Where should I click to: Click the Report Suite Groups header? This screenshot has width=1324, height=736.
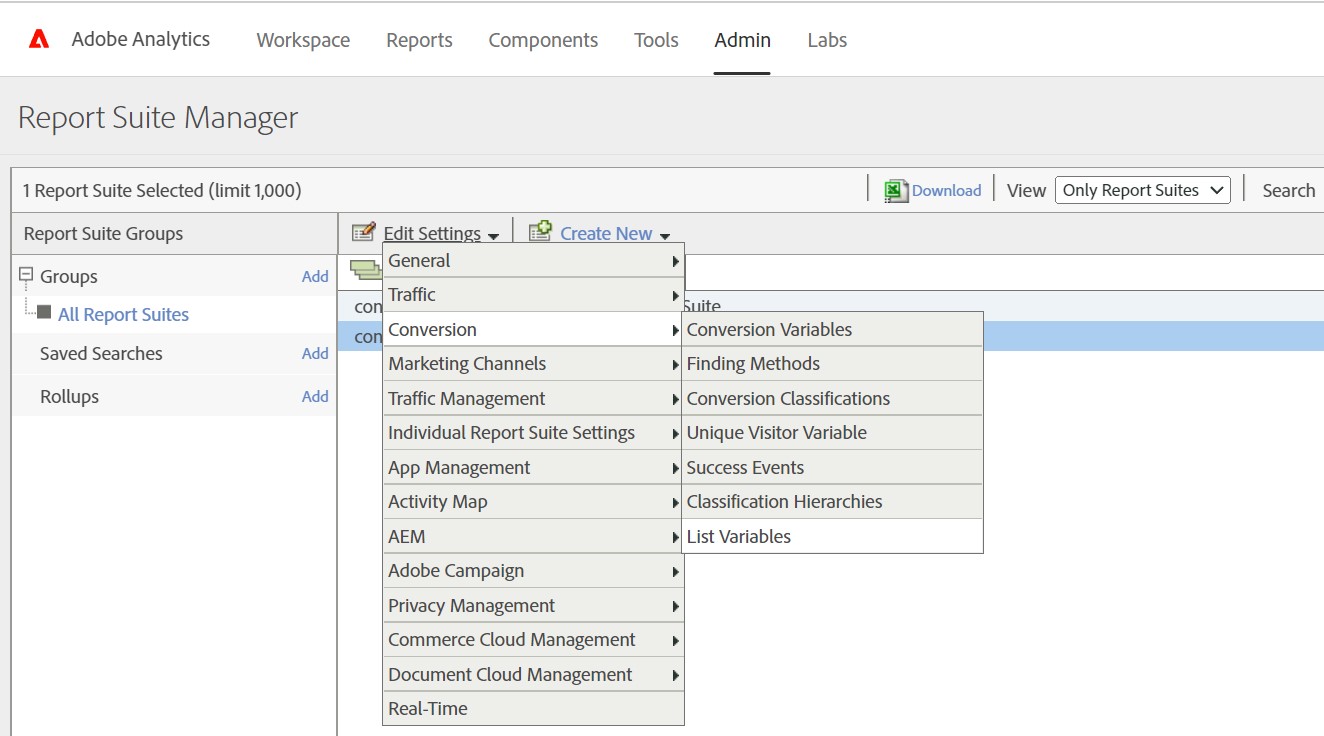(x=103, y=233)
